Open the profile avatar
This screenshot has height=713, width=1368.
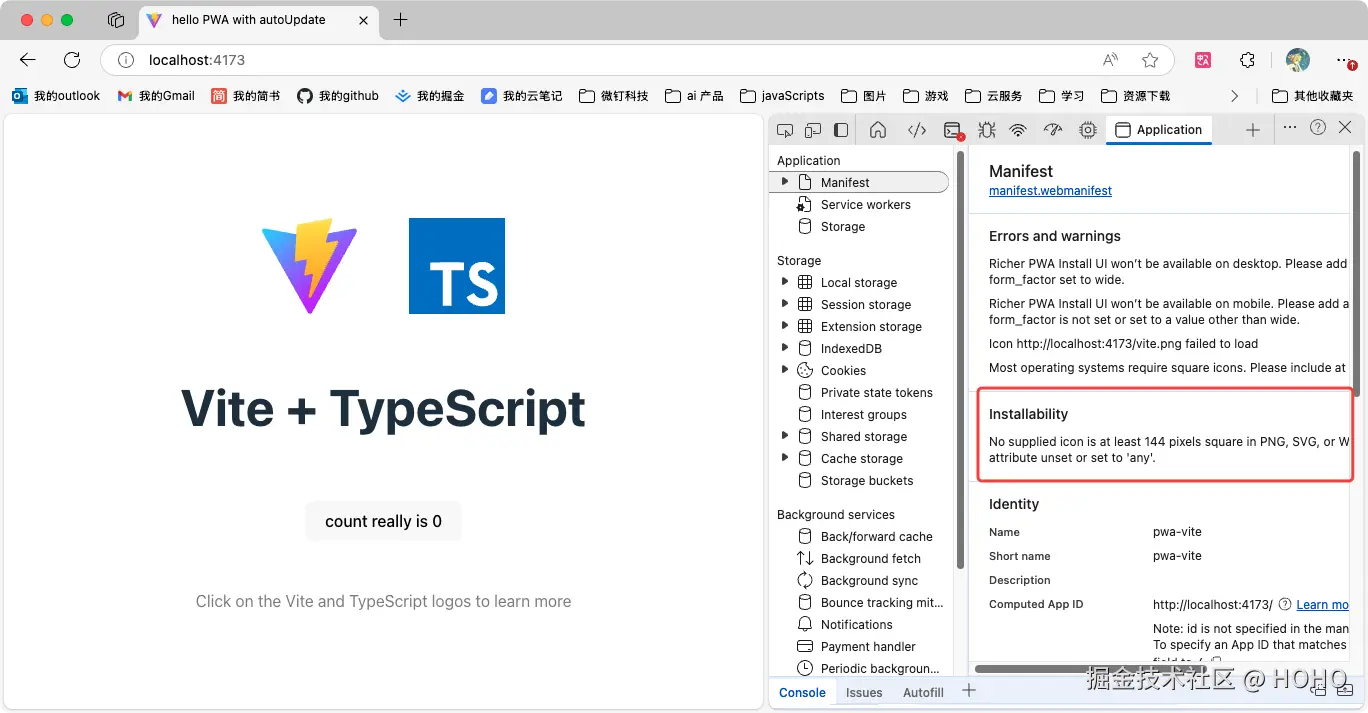pos(1297,60)
